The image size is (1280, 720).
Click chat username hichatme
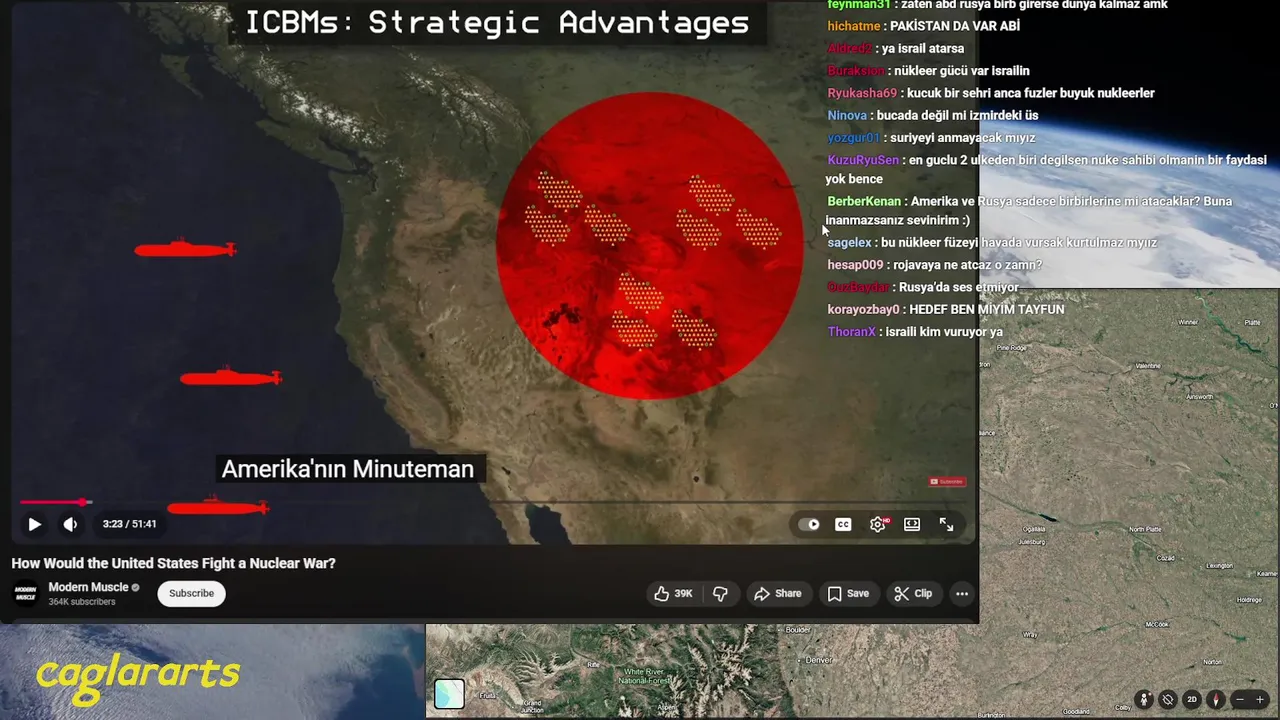(854, 26)
